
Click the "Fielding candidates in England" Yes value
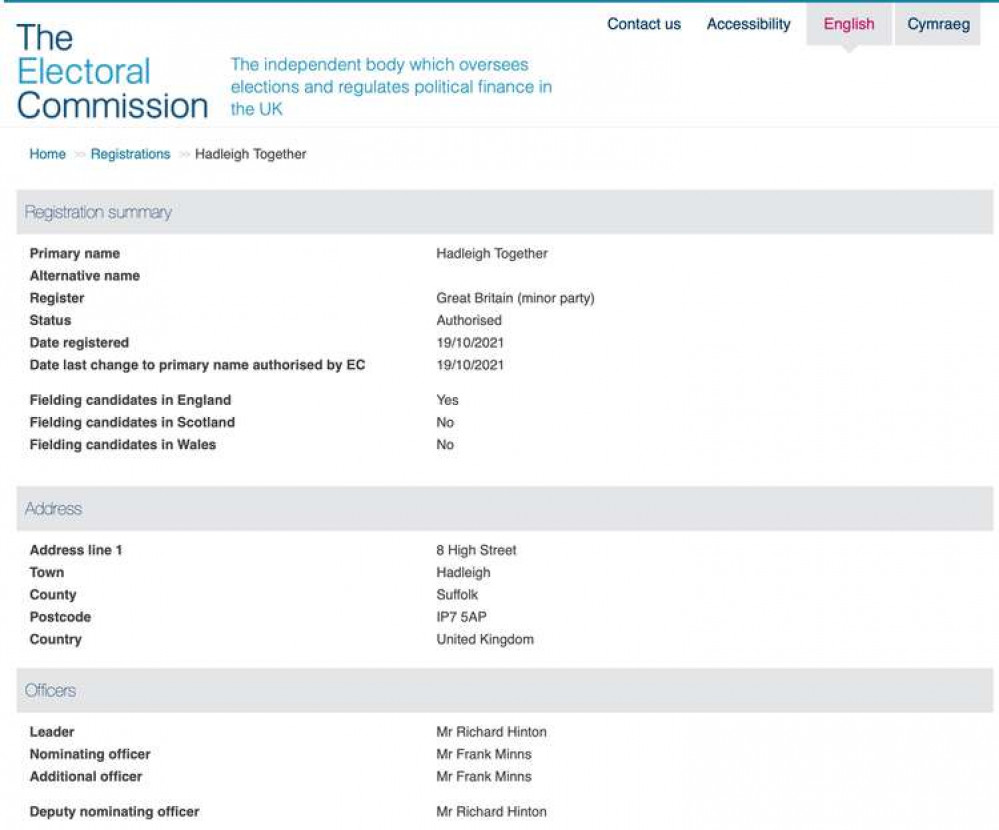click(x=446, y=399)
